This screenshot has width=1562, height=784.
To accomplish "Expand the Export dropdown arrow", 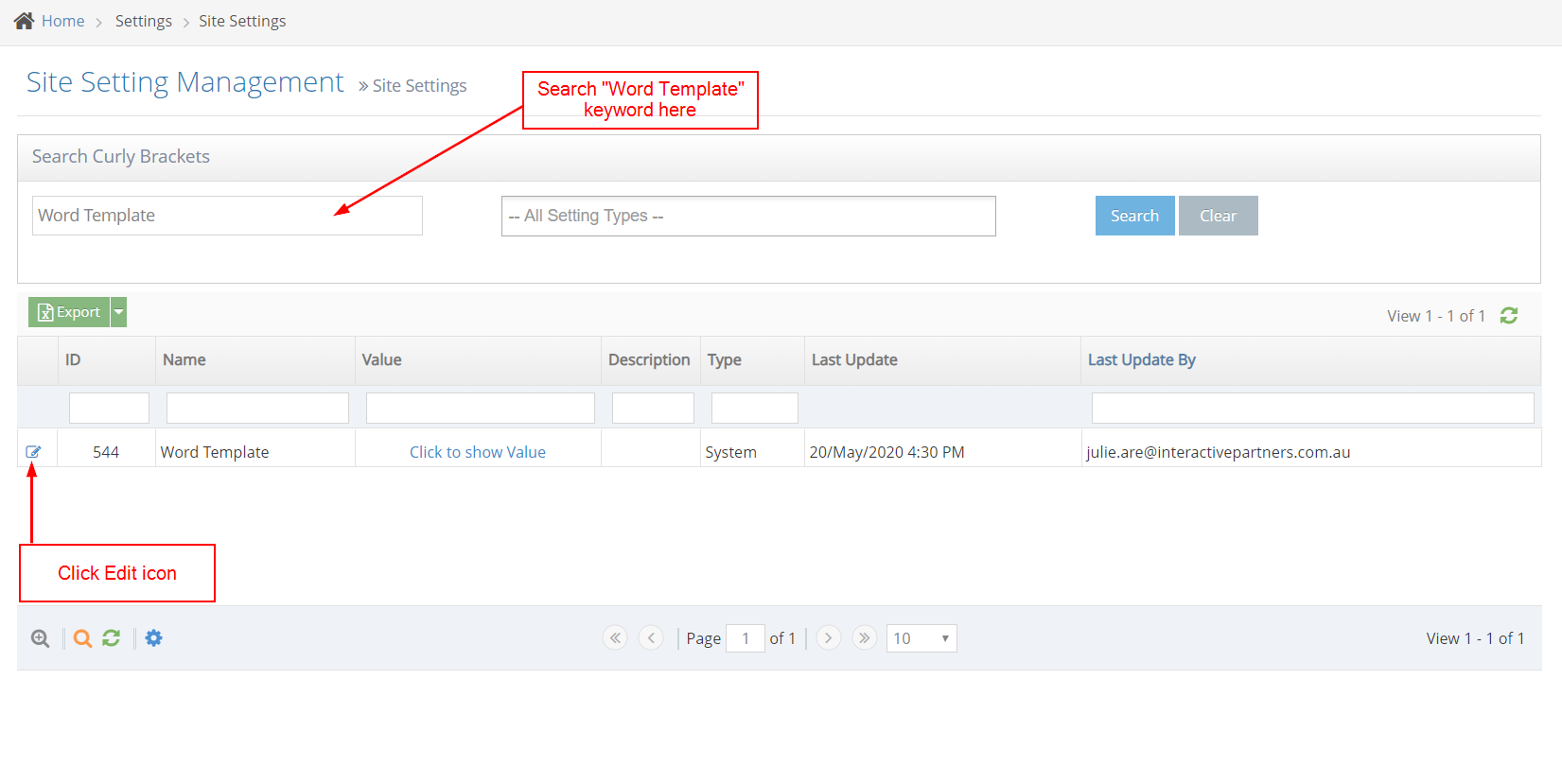I will pyautogui.click(x=119, y=312).
